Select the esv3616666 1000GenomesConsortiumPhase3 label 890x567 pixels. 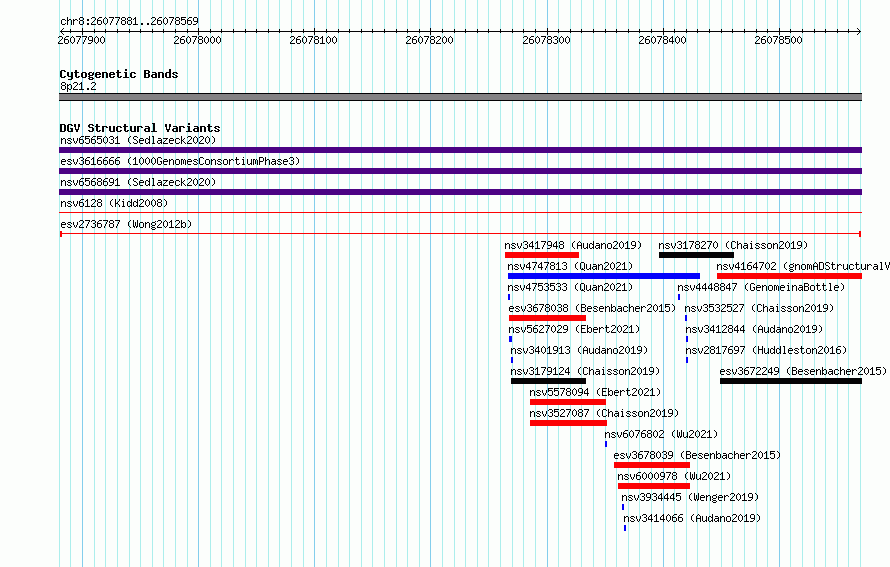[180, 161]
